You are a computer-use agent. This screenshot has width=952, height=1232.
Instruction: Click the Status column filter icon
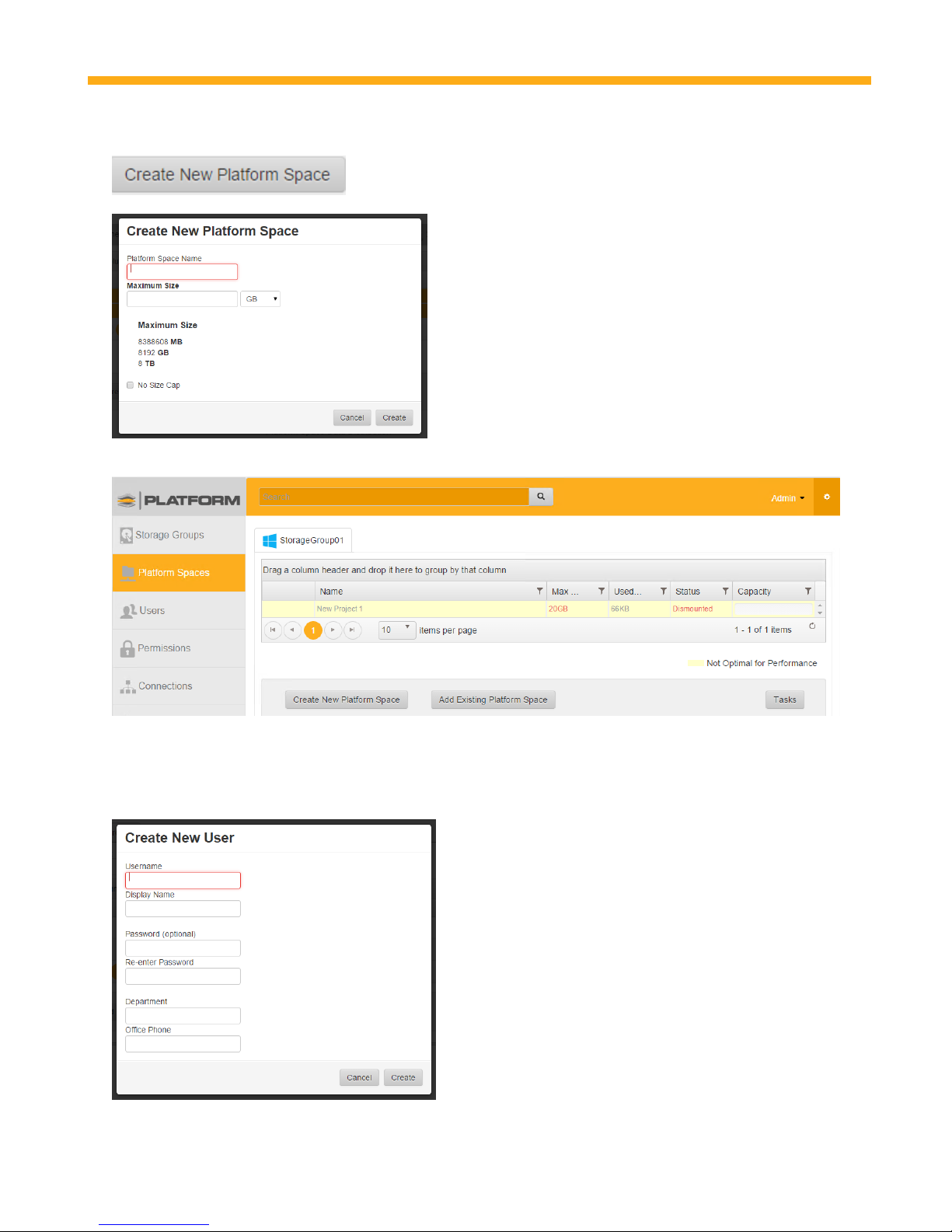(x=725, y=592)
